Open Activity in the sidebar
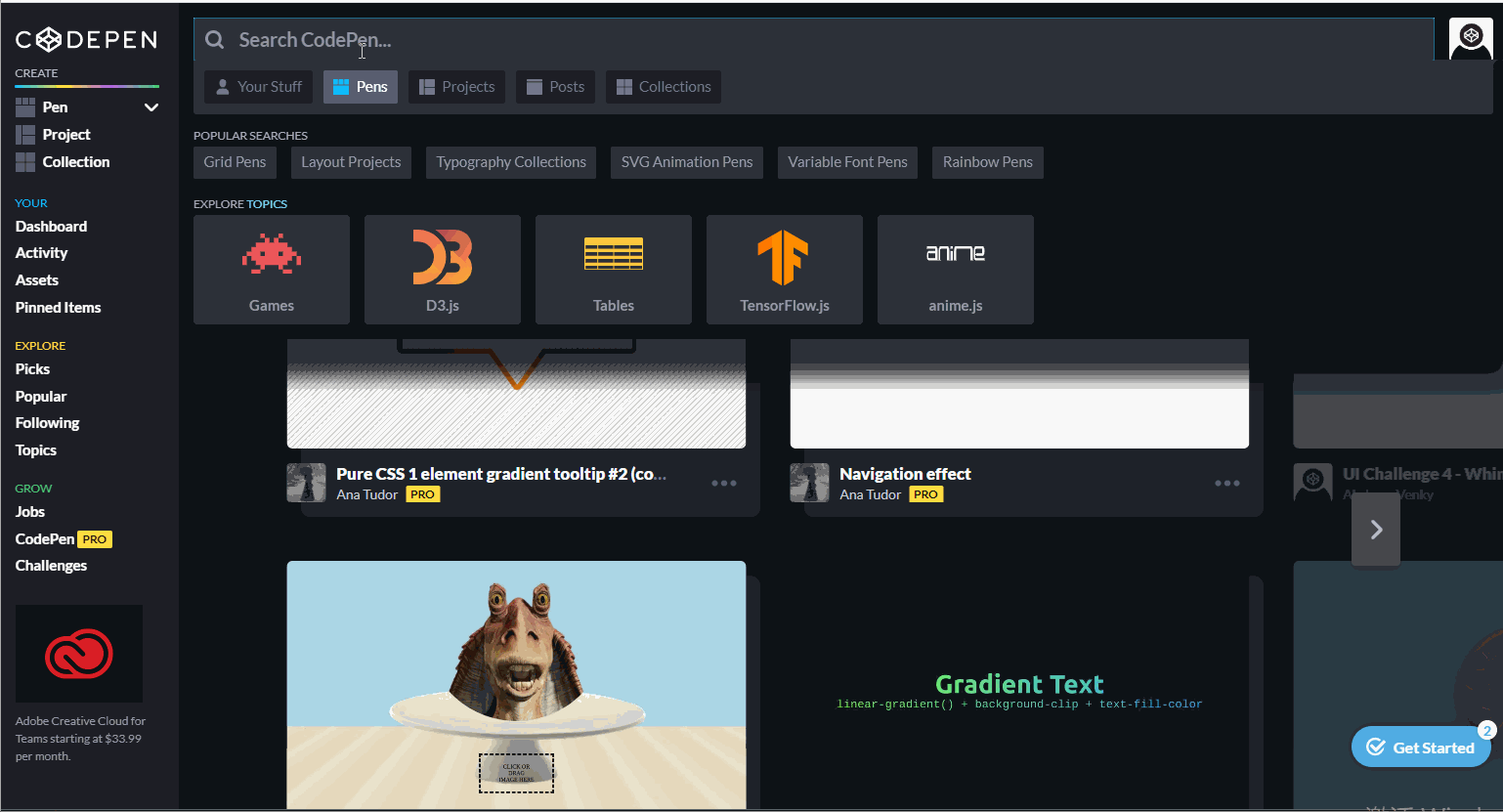Screen dimensions: 1503x812 (x=41, y=253)
